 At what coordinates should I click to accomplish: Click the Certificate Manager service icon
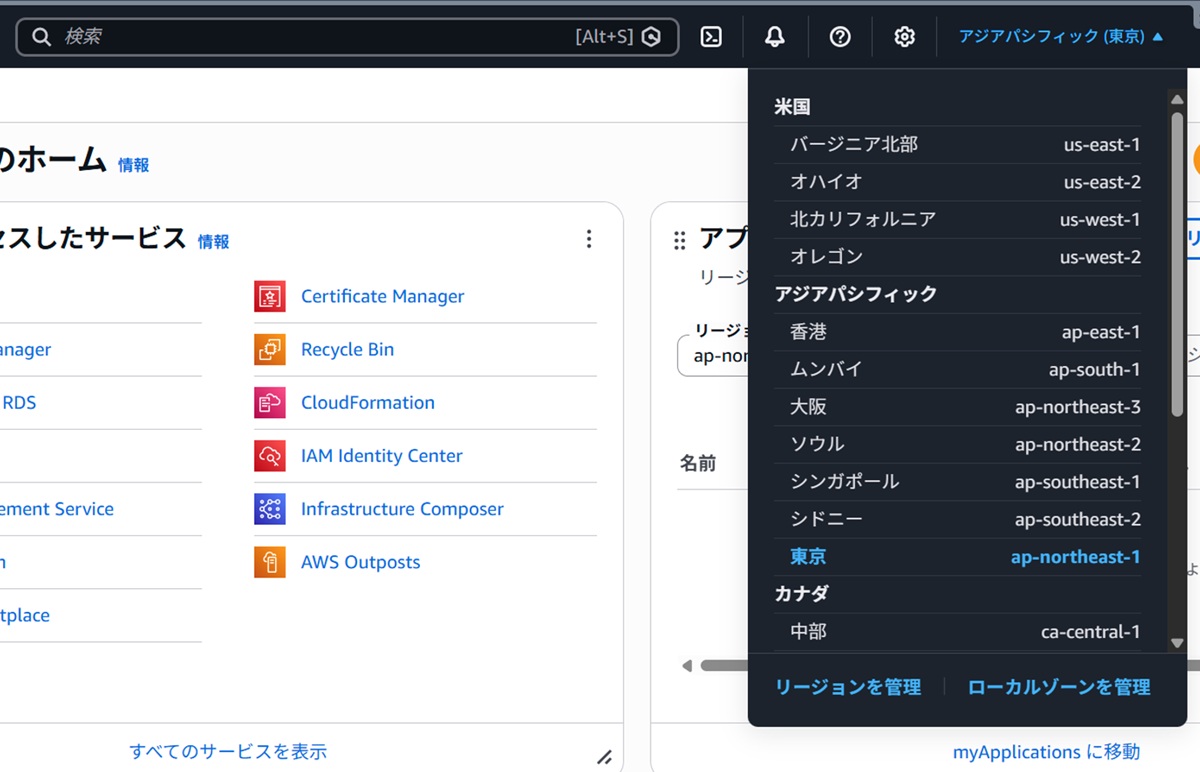[270, 296]
